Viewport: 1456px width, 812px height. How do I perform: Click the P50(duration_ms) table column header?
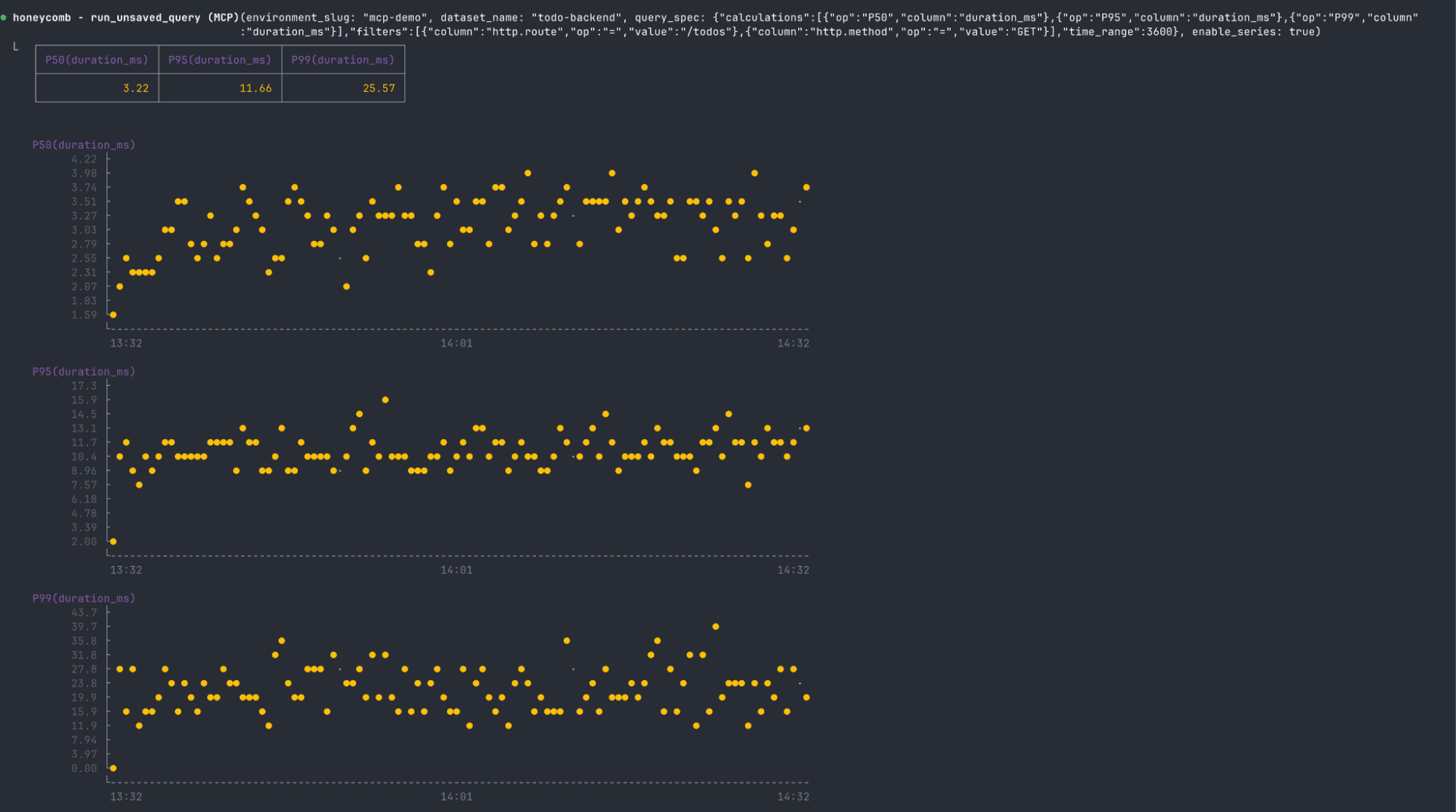tap(97, 60)
